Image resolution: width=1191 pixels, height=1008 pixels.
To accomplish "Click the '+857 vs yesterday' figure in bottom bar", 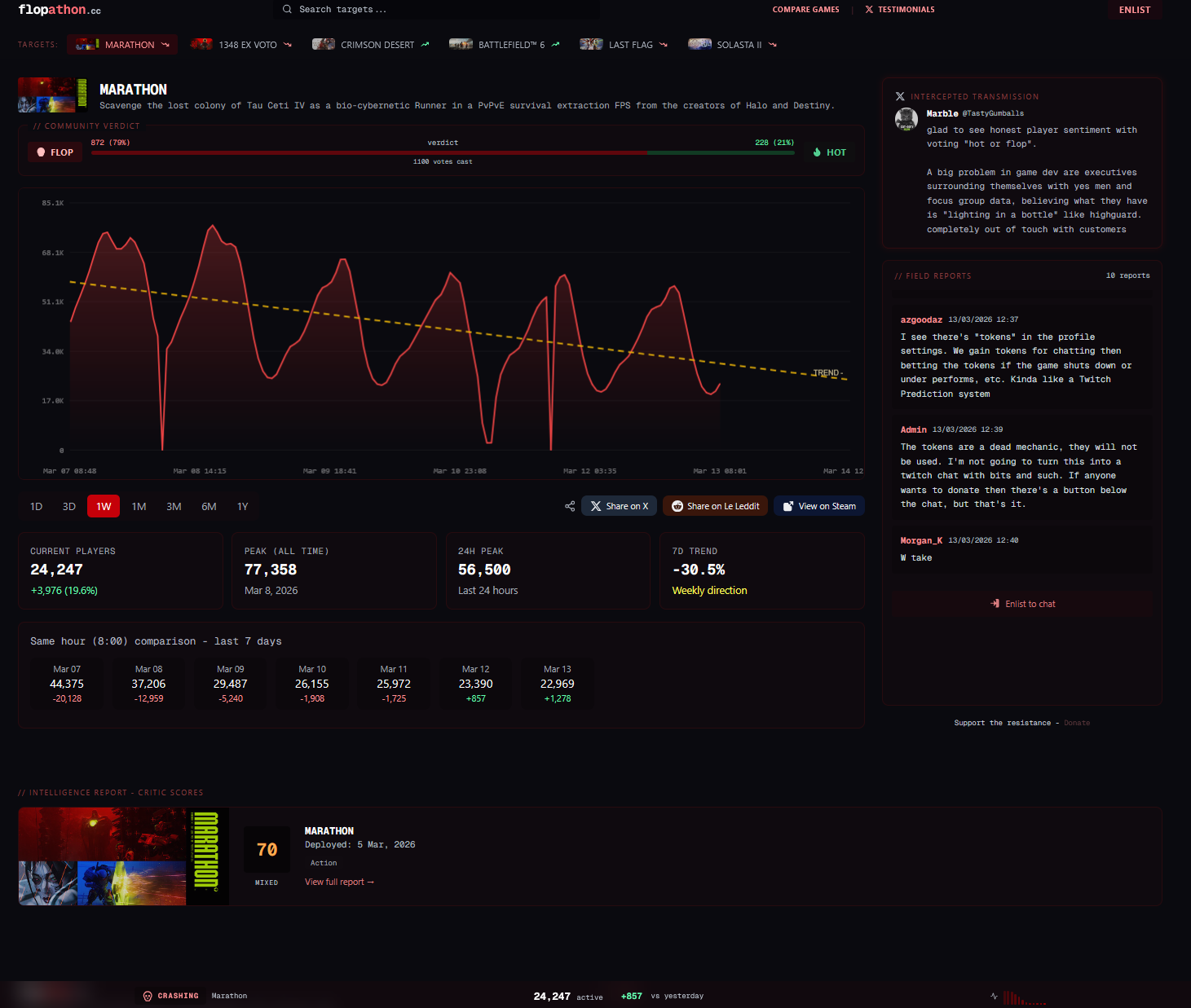I will [x=662, y=996].
